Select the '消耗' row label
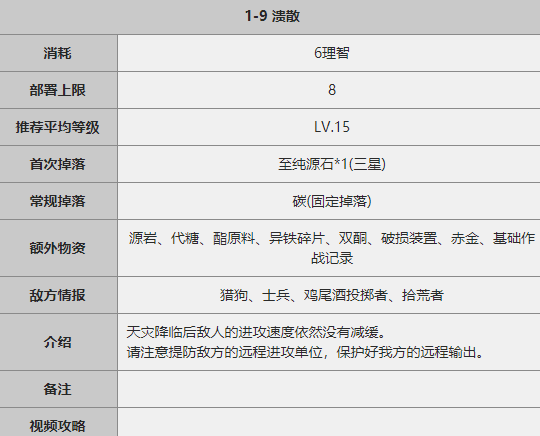Screen dimensions: 540x436 pyautogui.click(x=58, y=53)
